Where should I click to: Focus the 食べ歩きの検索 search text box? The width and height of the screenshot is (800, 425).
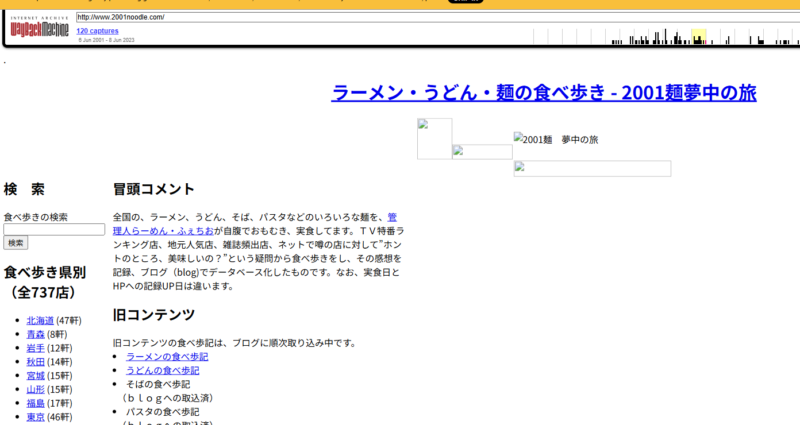(x=54, y=230)
